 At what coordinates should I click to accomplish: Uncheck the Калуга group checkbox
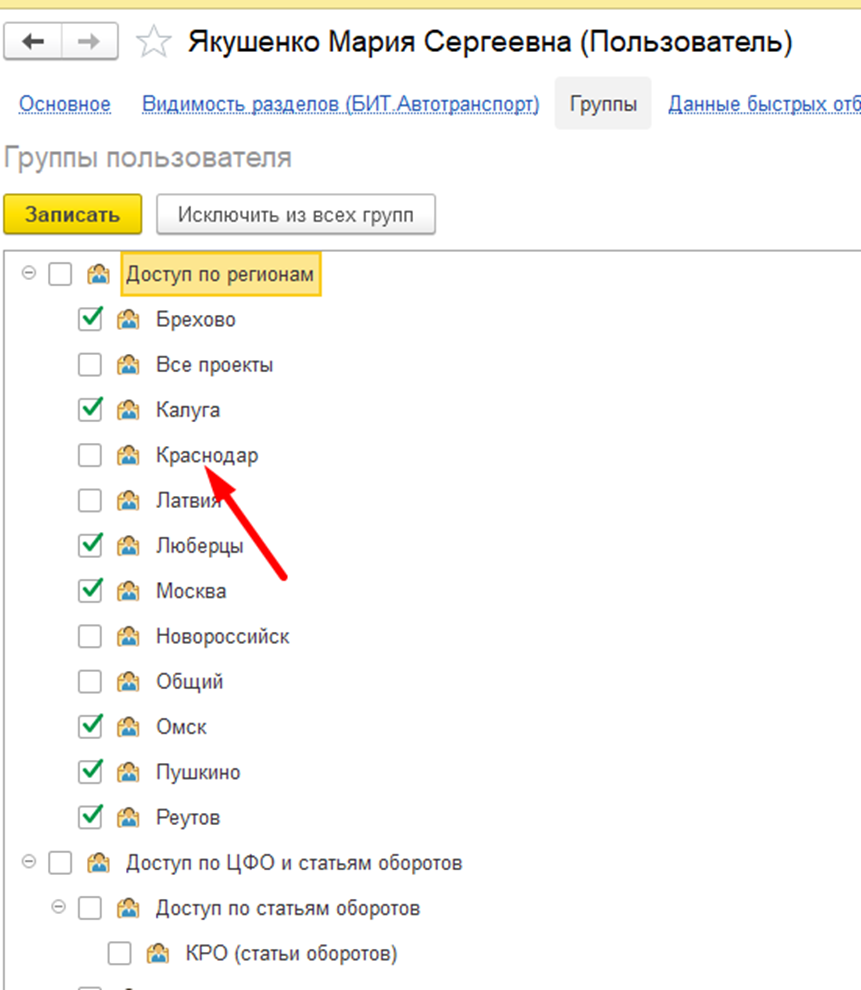coord(90,410)
